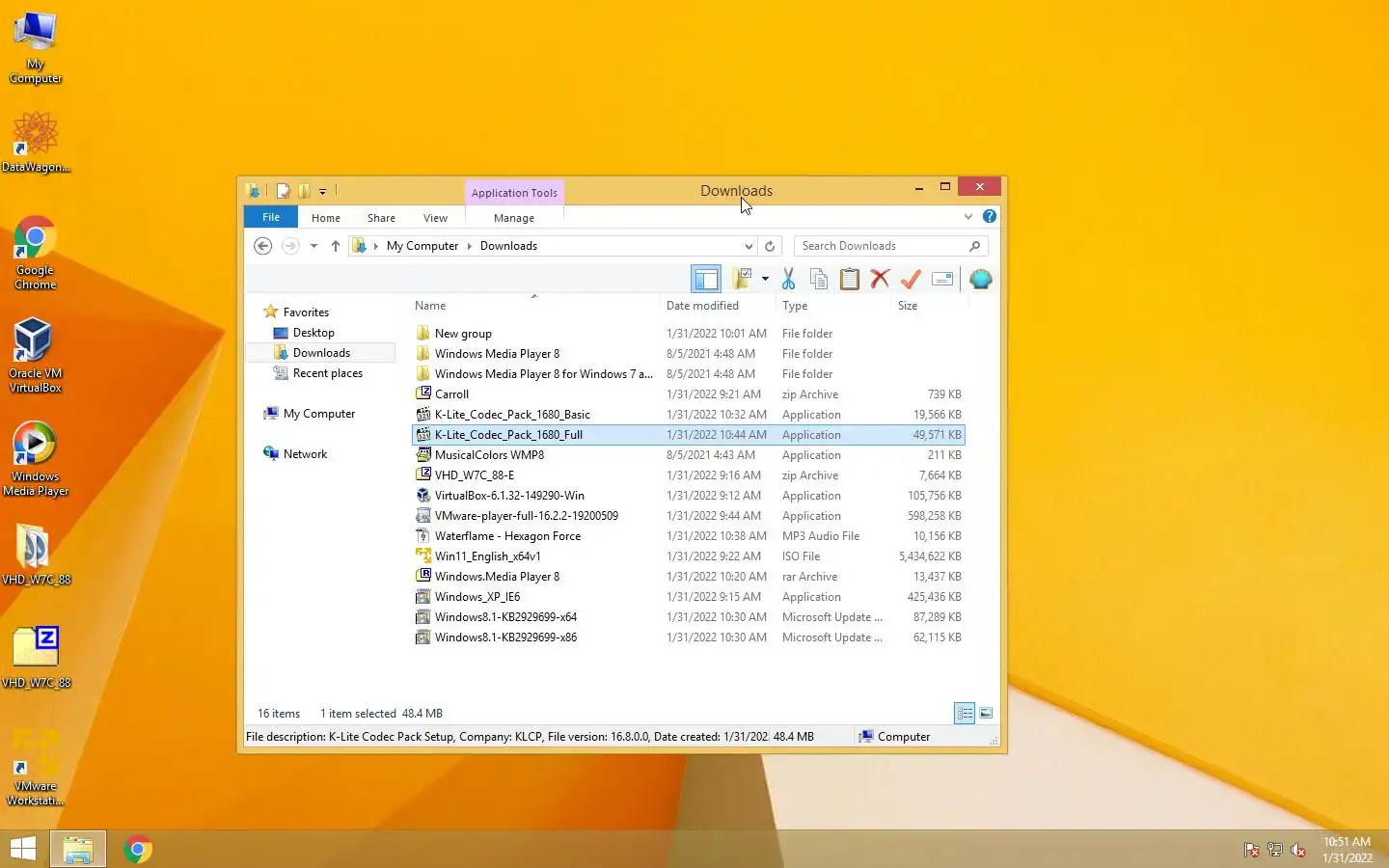Screen dimensions: 1389x868
Task: Open the folder options dropdown arrow
Action: coord(765,280)
